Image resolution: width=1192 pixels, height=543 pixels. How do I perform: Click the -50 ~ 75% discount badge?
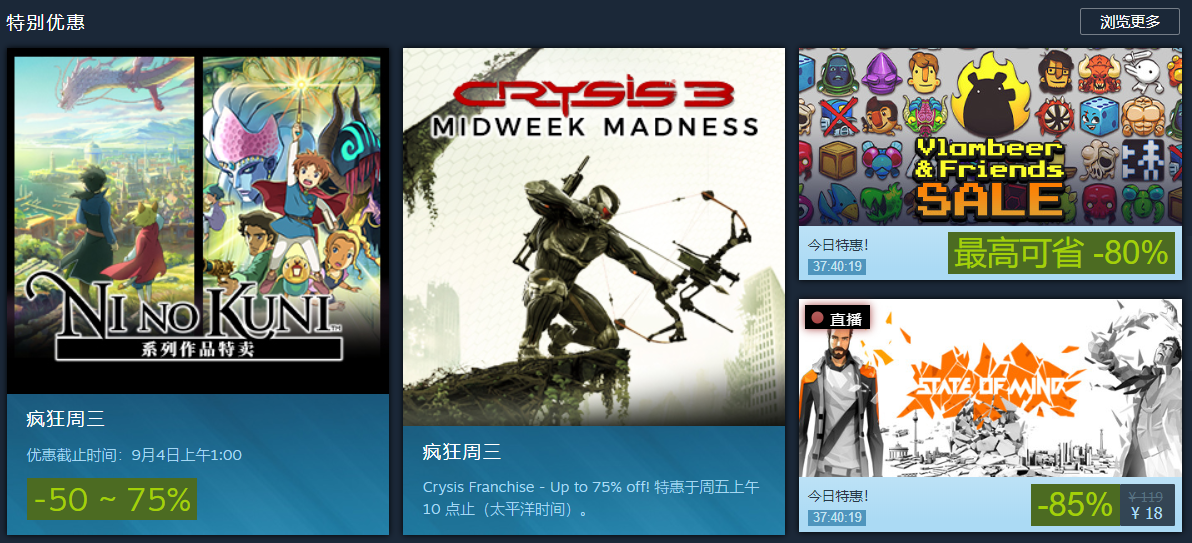pos(112,499)
